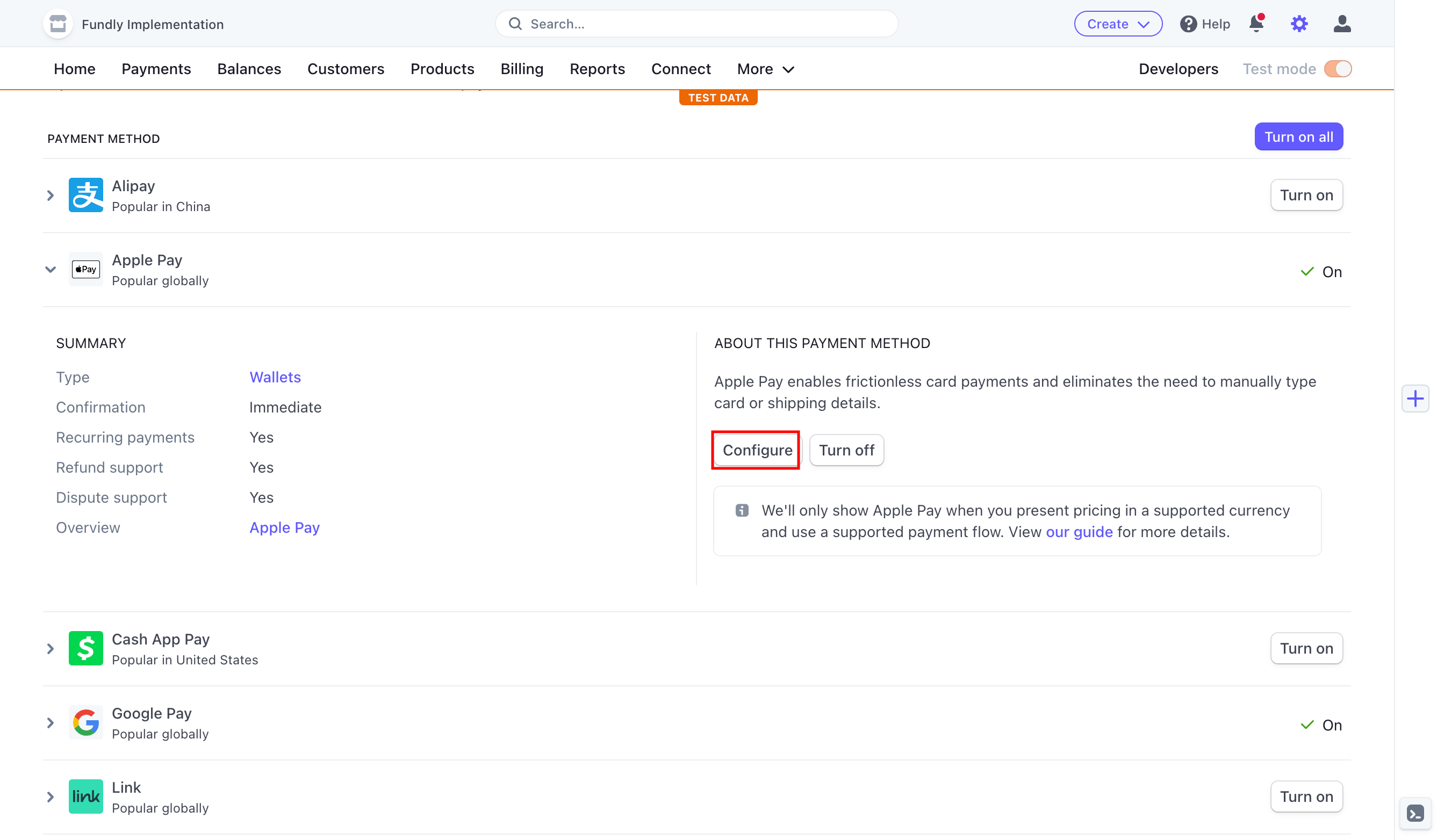1437x840 pixels.
Task: Open the Payments tab
Action: click(156, 69)
